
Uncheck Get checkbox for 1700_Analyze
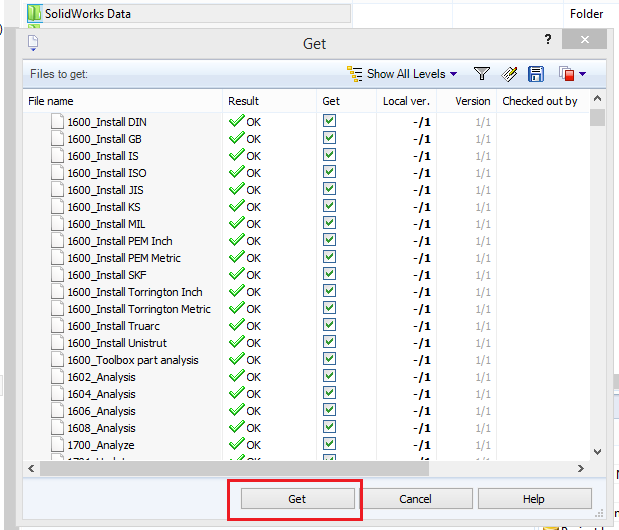coord(329,444)
